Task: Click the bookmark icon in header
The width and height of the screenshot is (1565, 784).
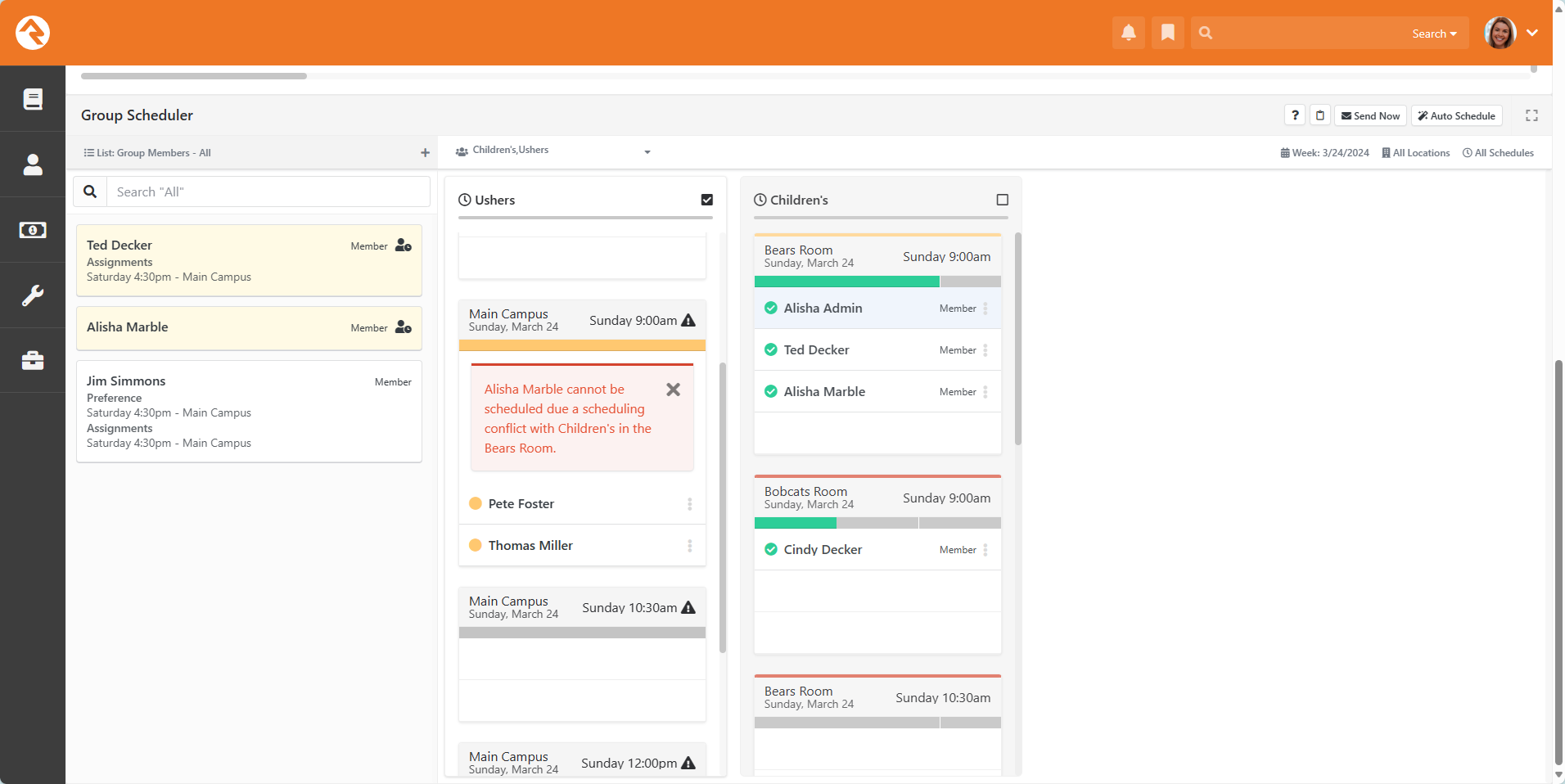Action: tap(1167, 33)
